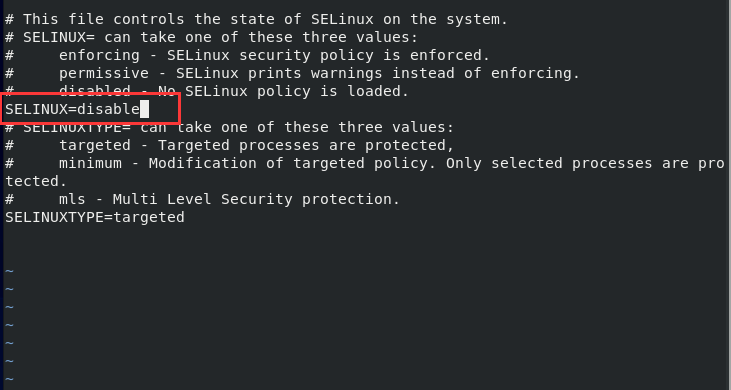Click 'targeted' value in SELINUXTYPE=targeted line
Viewport: 731px width, 390px height.
149,218
